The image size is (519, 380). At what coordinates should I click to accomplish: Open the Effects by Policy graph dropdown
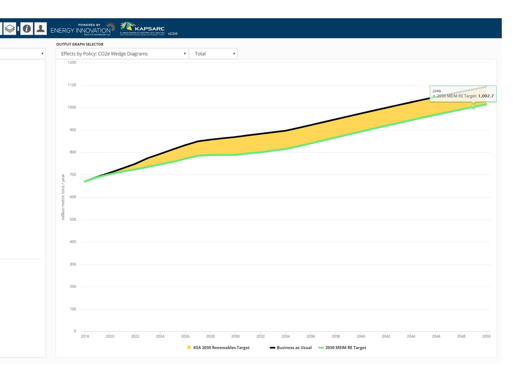click(122, 54)
